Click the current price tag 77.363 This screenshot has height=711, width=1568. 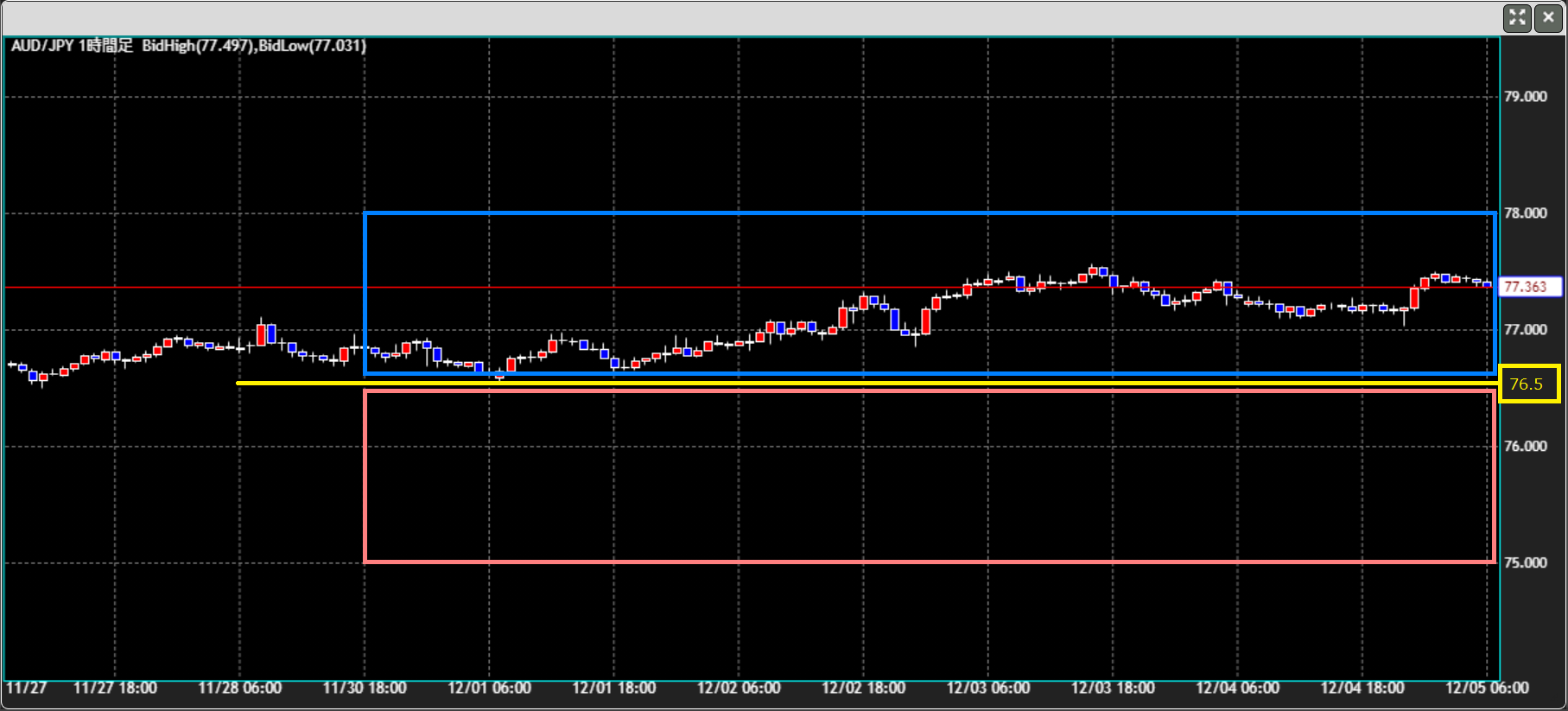coord(1530,287)
